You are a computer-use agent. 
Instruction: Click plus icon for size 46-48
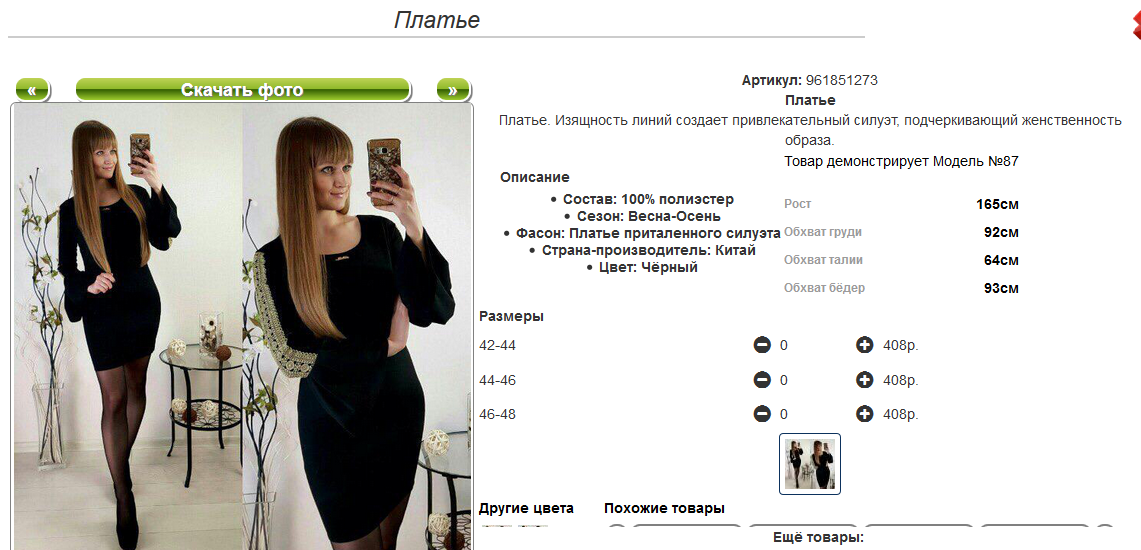pyautogui.click(x=864, y=414)
